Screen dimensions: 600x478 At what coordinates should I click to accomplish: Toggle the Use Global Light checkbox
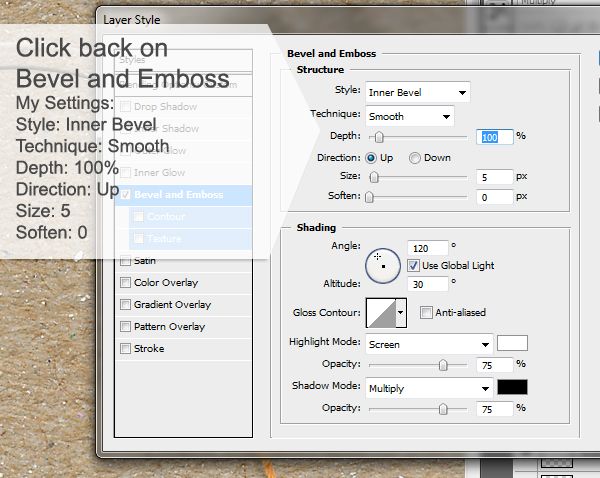pos(413,266)
